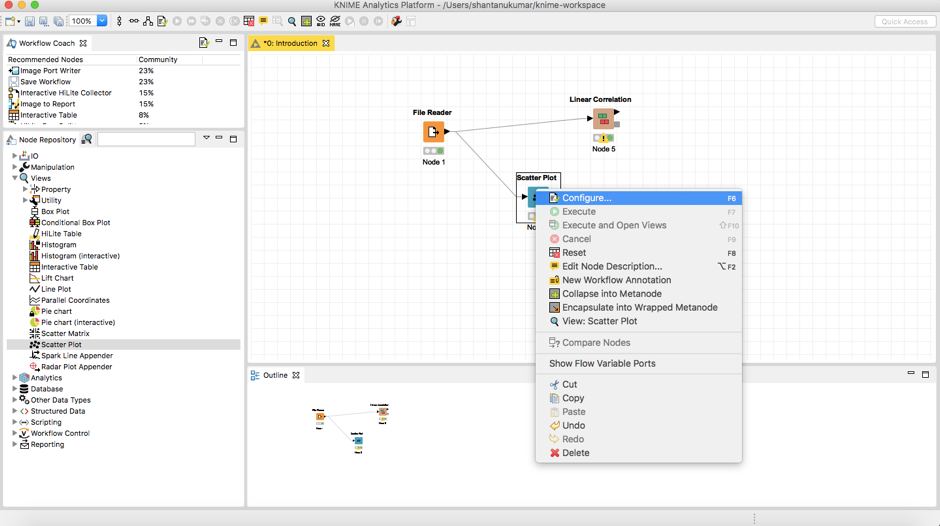
Task: Select Image to Report recommended node
Action: click(x=48, y=104)
